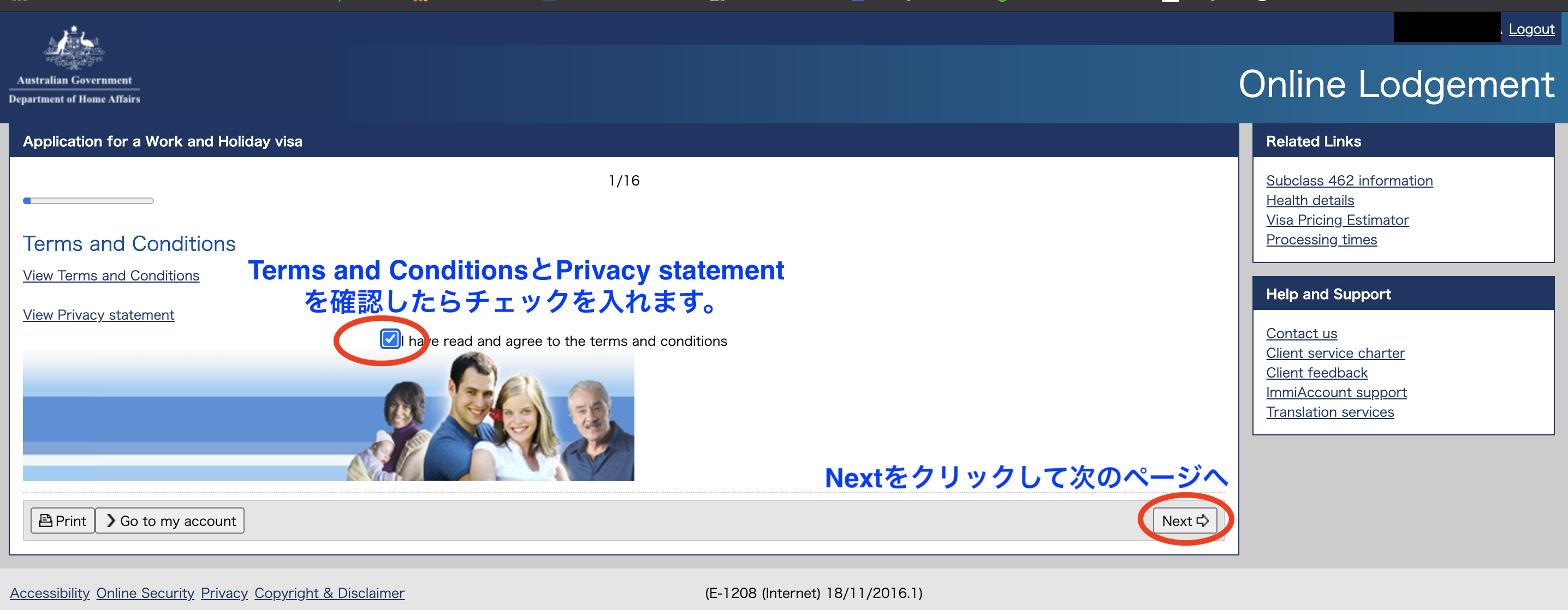The height and width of the screenshot is (610, 1568).
Task: Open Client feedback link
Action: (1317, 373)
